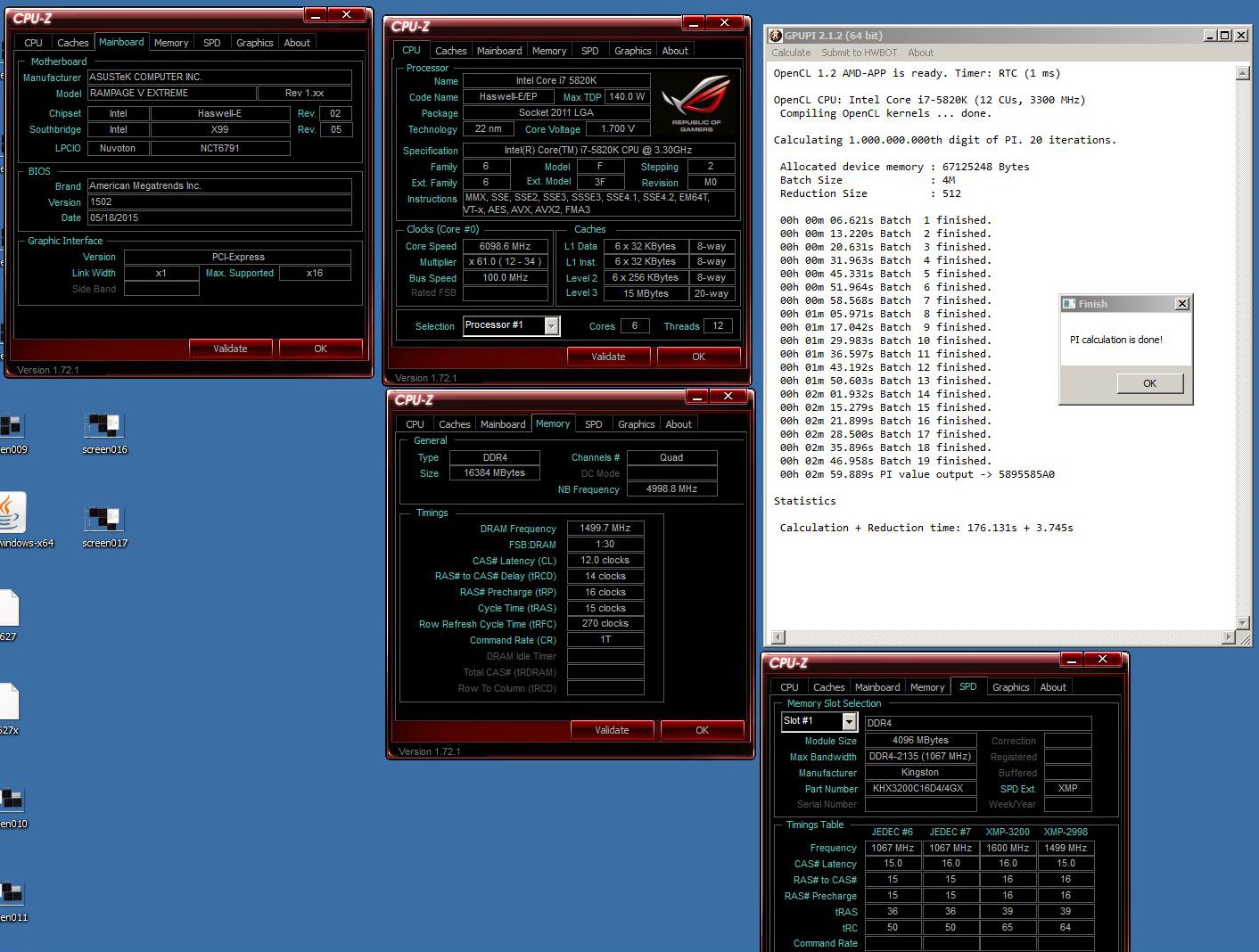The height and width of the screenshot is (952, 1259).
Task: Click the Level 3 cache 15 MBytes value
Action: [646, 293]
